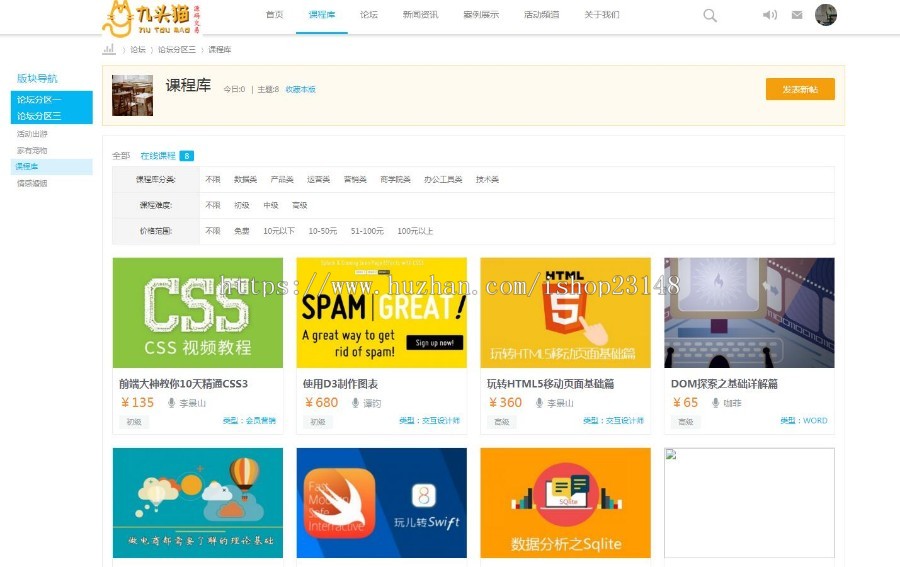
Task: Select 论坛分区一 in sidebar
Action: (52, 99)
